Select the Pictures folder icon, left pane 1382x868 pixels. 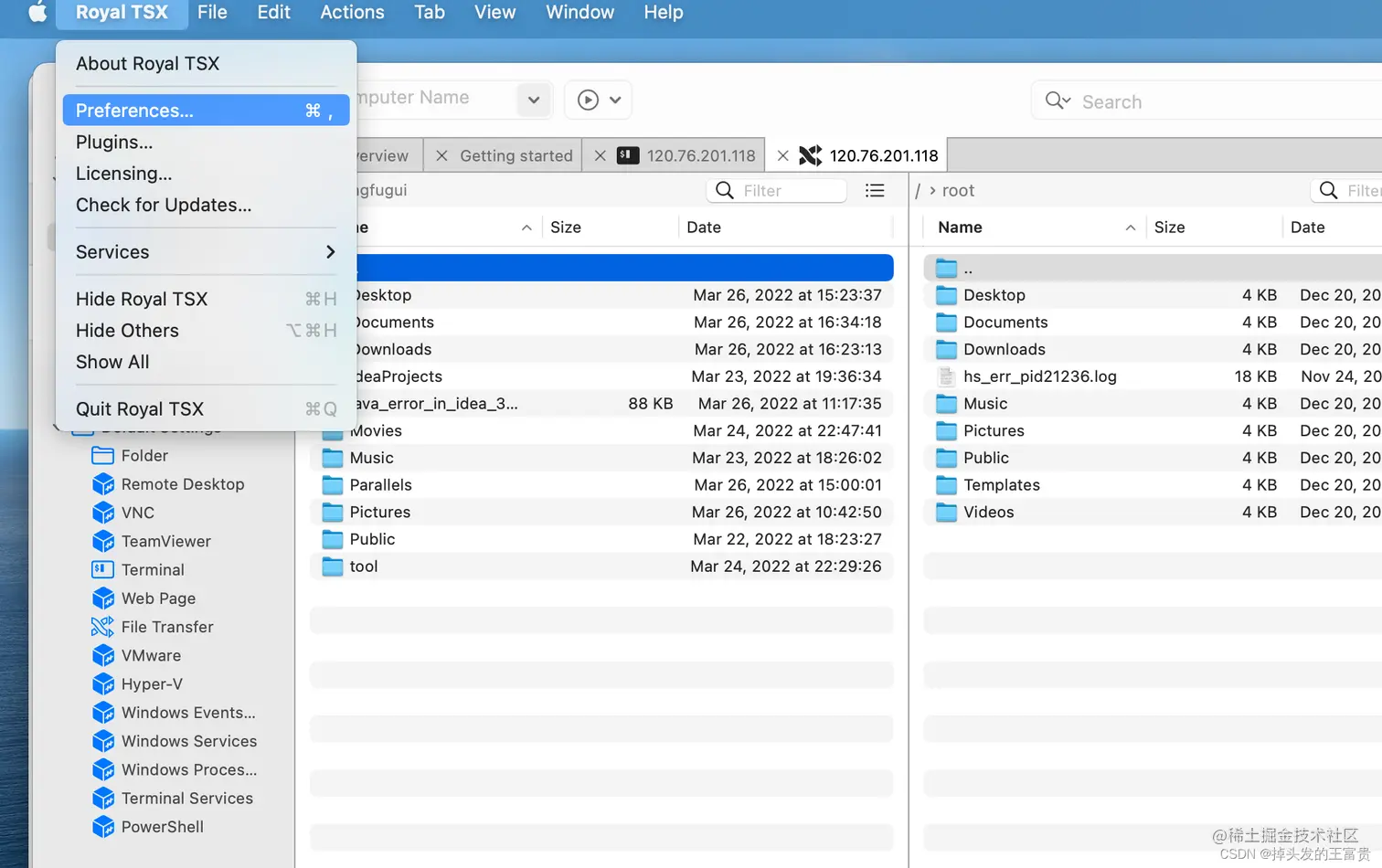pyautogui.click(x=333, y=513)
